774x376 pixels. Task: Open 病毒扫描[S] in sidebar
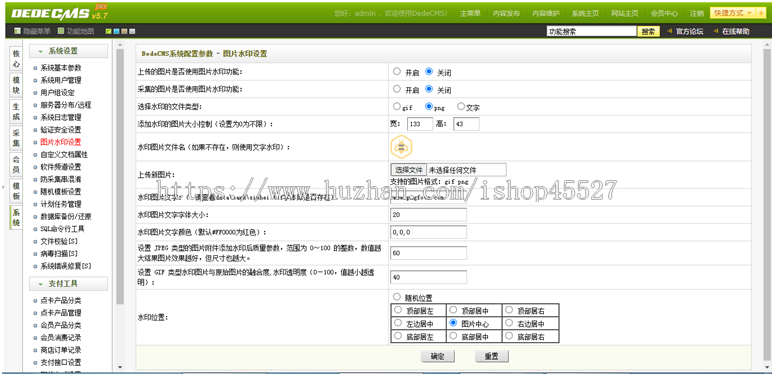coord(59,254)
